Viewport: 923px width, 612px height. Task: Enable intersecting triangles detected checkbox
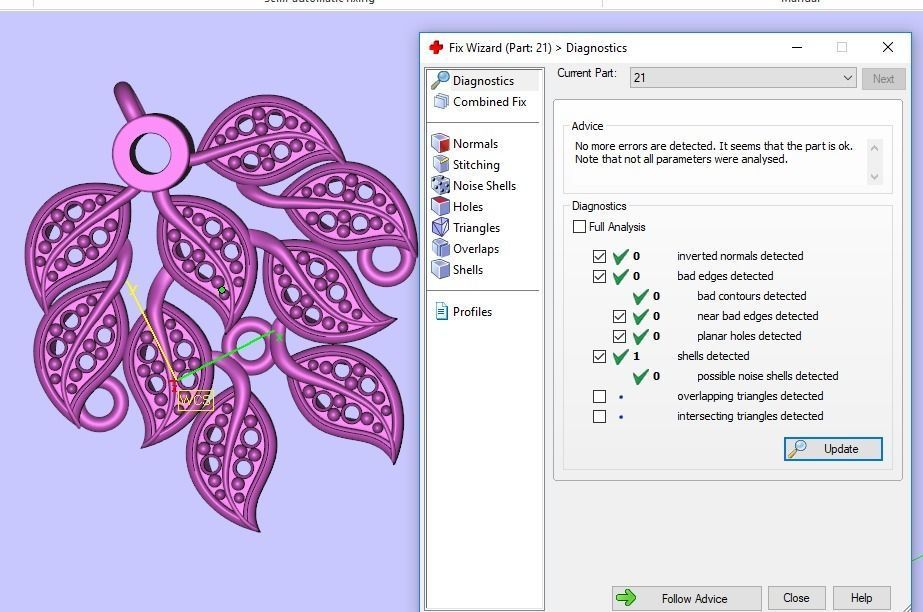coord(599,417)
